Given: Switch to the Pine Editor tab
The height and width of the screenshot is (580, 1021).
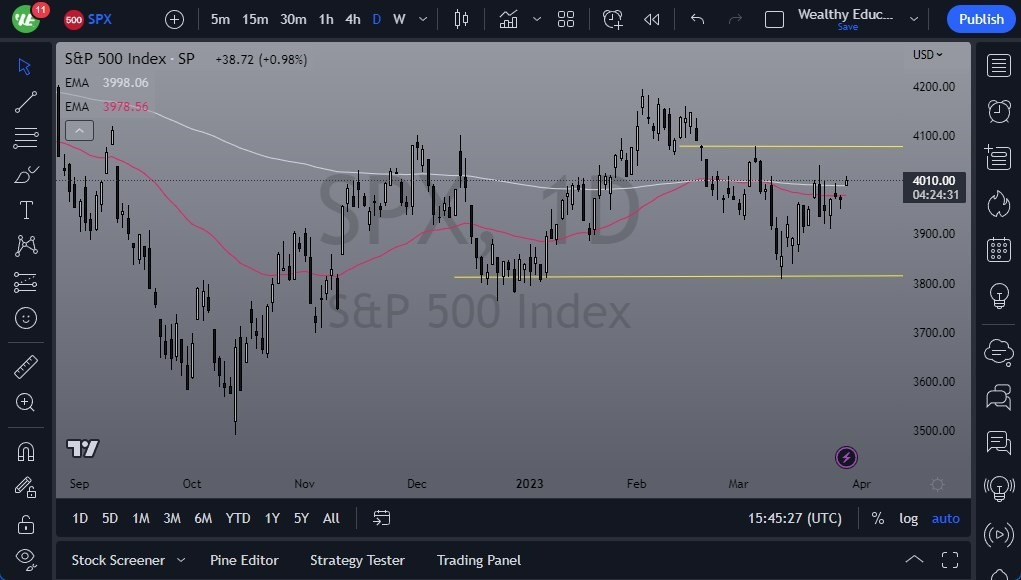Looking at the screenshot, I should (x=244, y=560).
